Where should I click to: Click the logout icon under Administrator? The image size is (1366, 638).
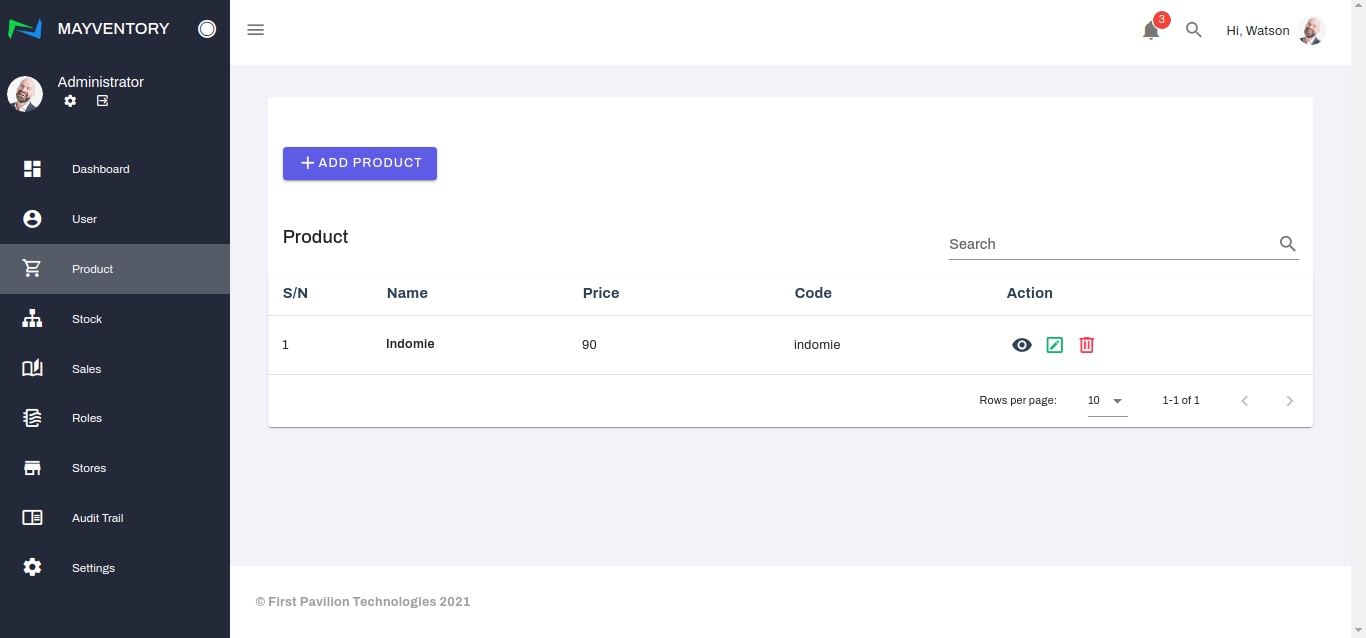tap(102, 101)
